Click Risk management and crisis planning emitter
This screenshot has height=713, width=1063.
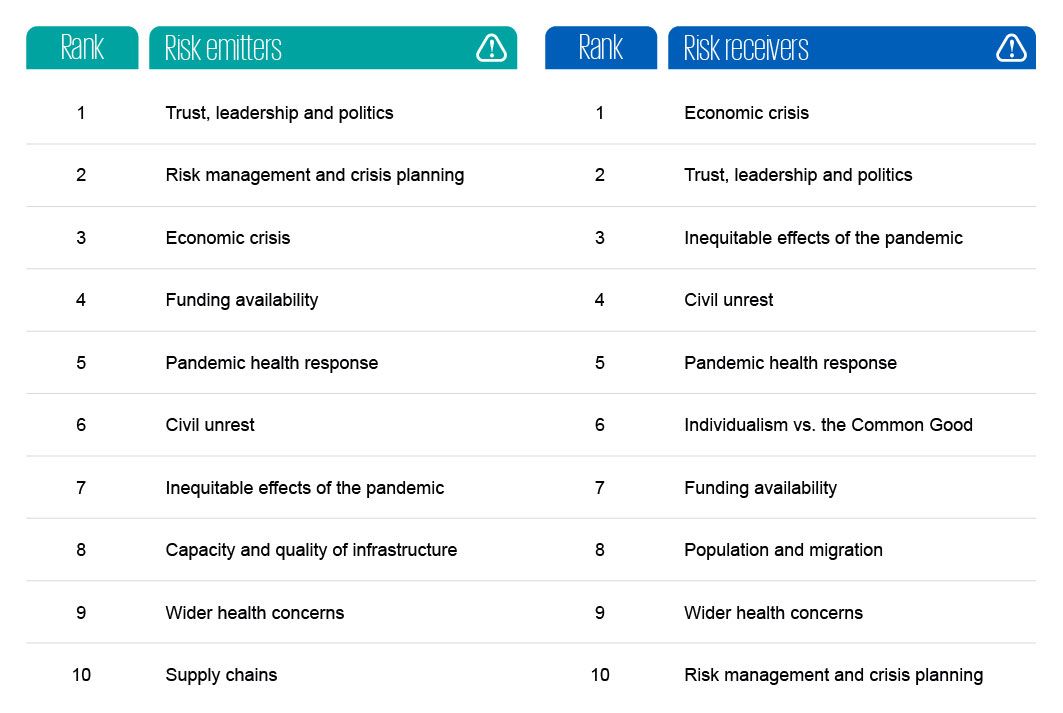314,175
